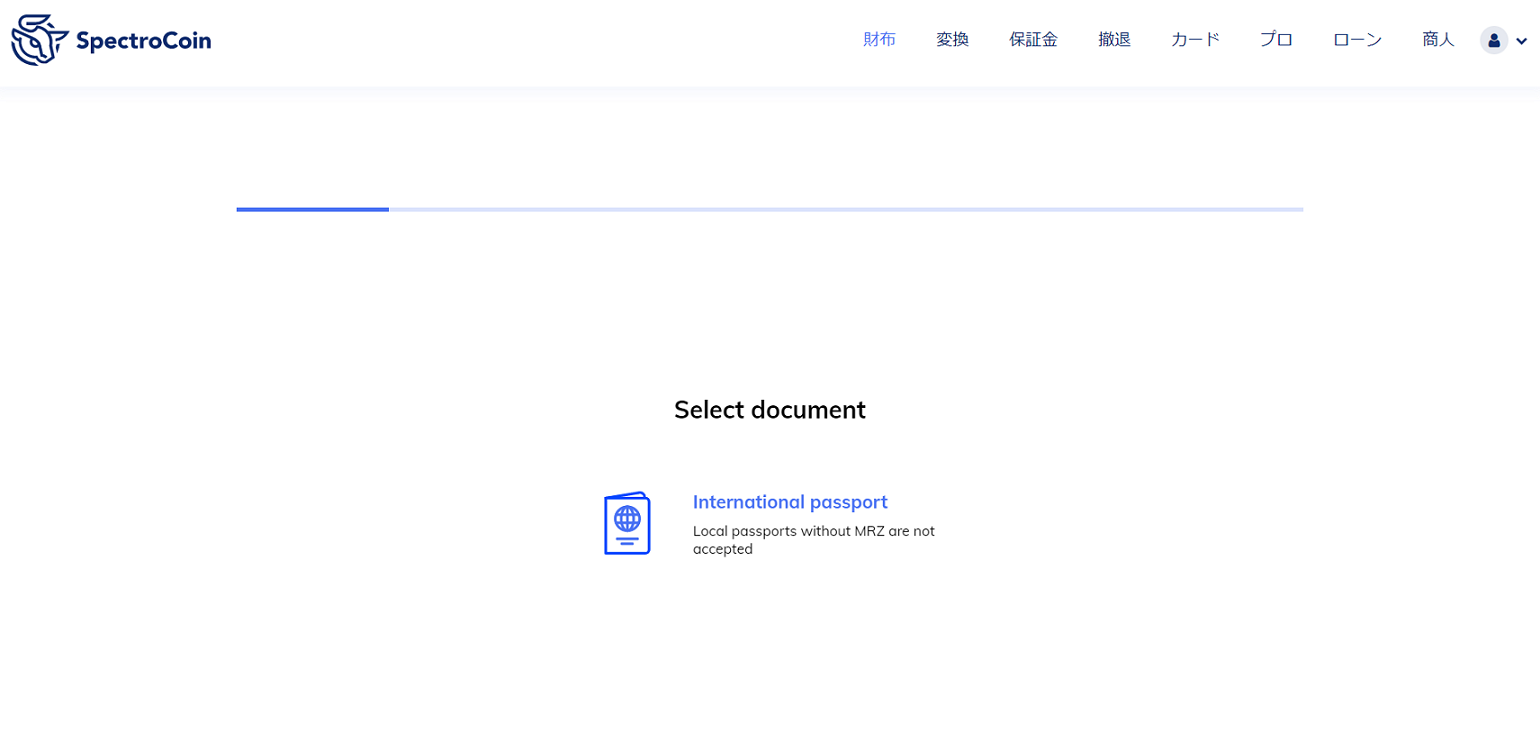The width and height of the screenshot is (1540, 741).
Task: Open the プロ pro section
Action: pos(1276,40)
